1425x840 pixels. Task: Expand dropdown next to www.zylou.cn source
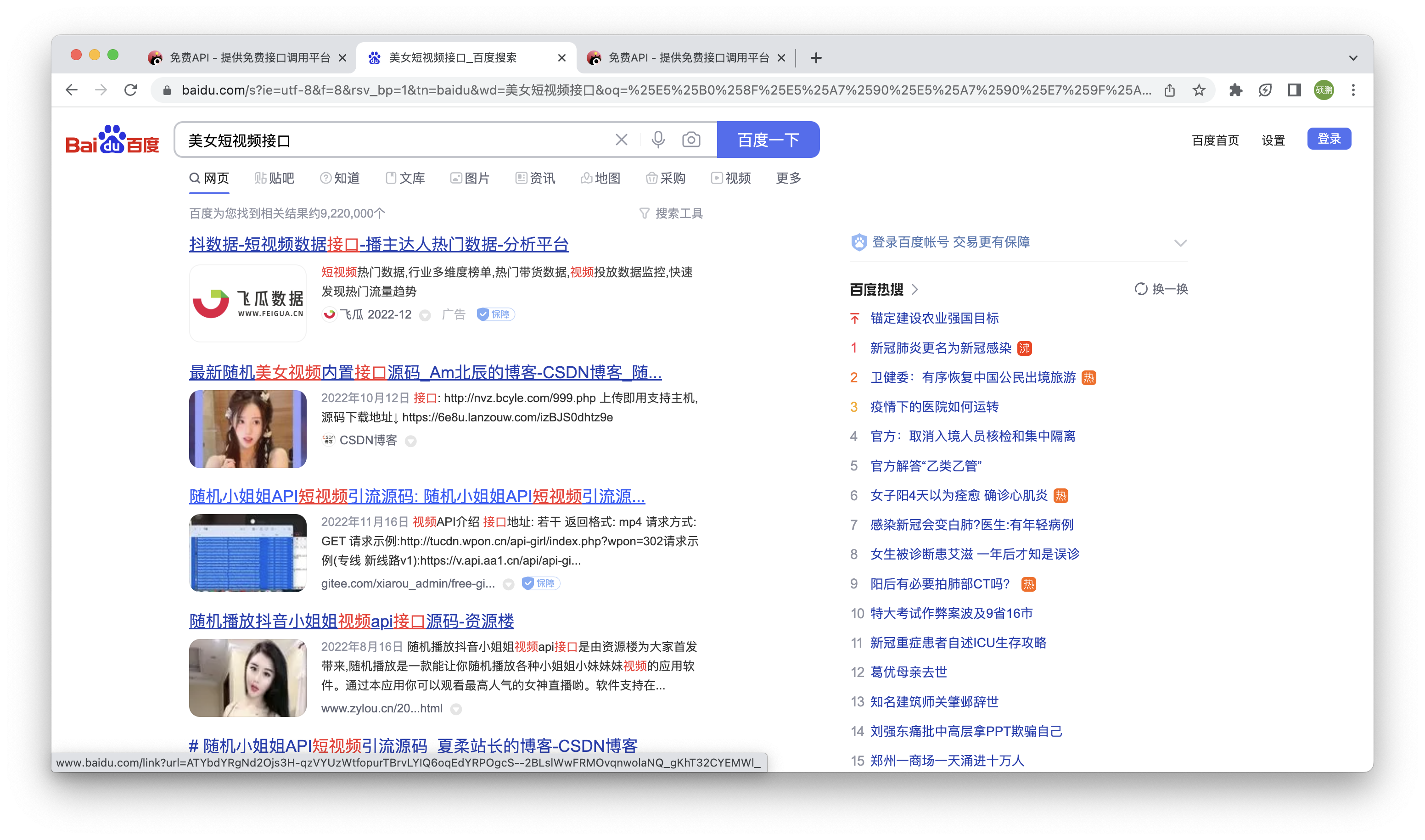click(x=456, y=709)
